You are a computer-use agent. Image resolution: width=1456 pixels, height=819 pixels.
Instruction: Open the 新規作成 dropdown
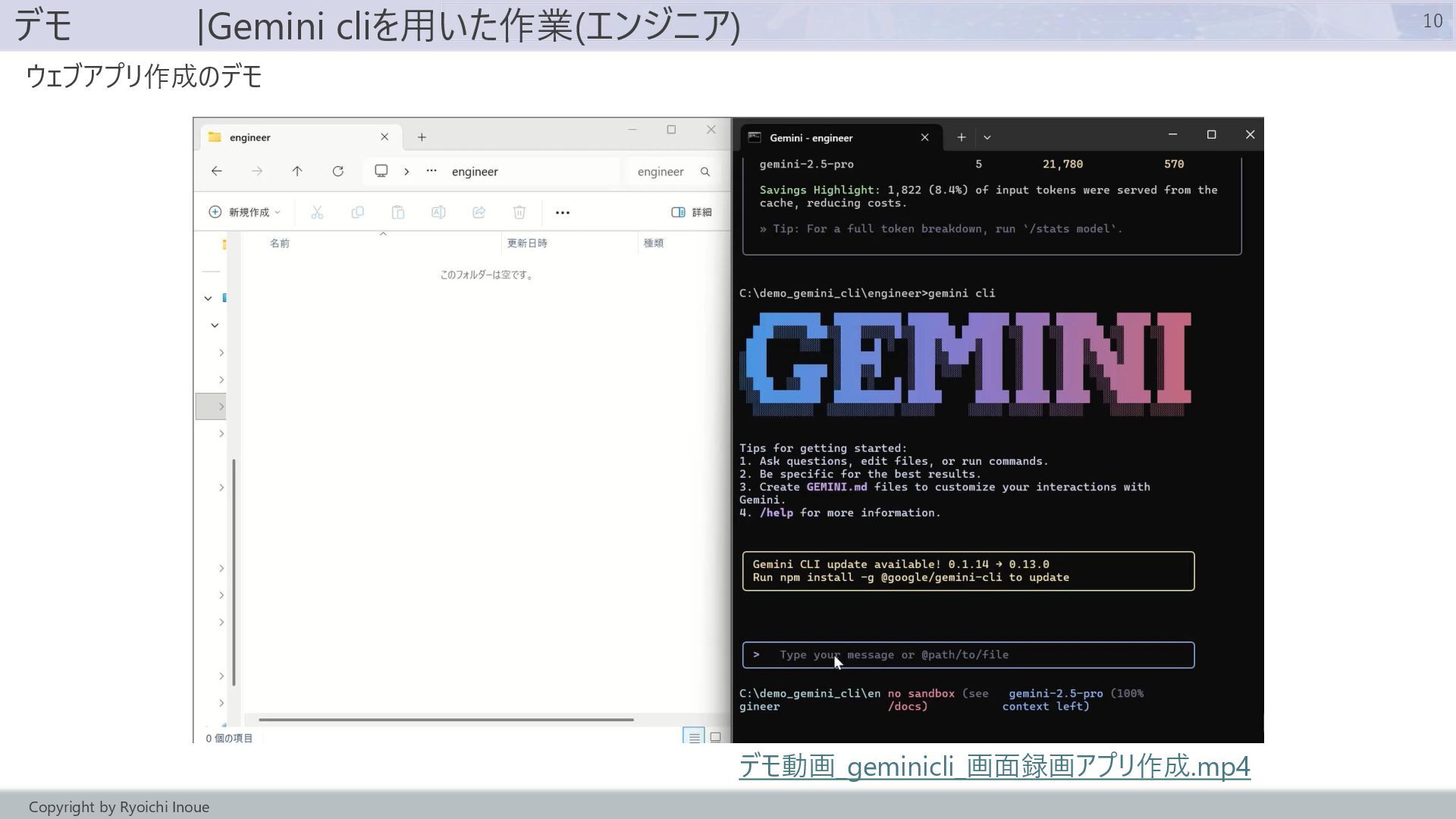pyautogui.click(x=244, y=212)
